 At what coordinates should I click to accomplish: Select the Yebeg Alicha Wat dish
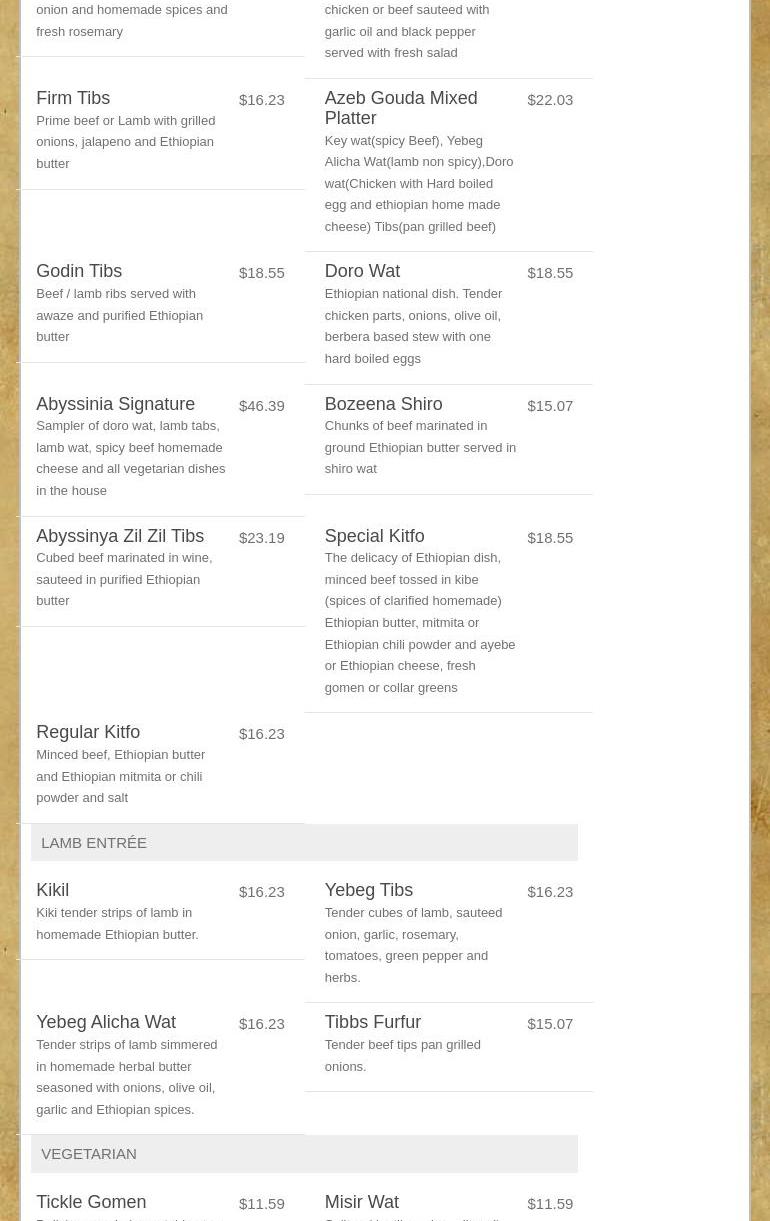106,1022
